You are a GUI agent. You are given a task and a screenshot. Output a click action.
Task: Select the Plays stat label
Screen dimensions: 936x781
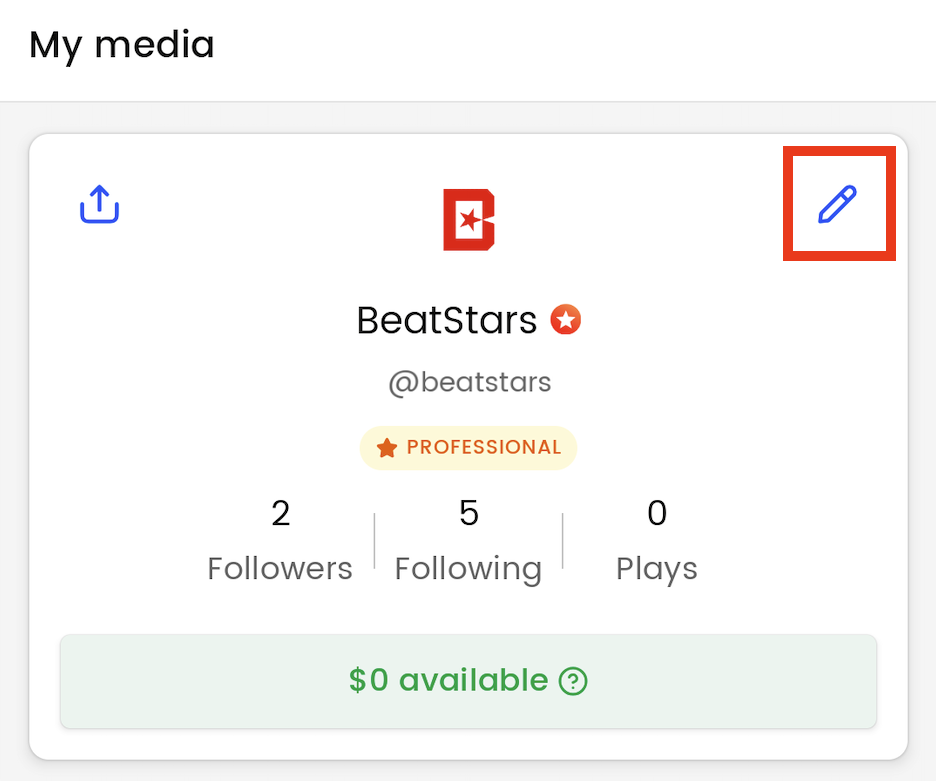pyautogui.click(x=656, y=568)
